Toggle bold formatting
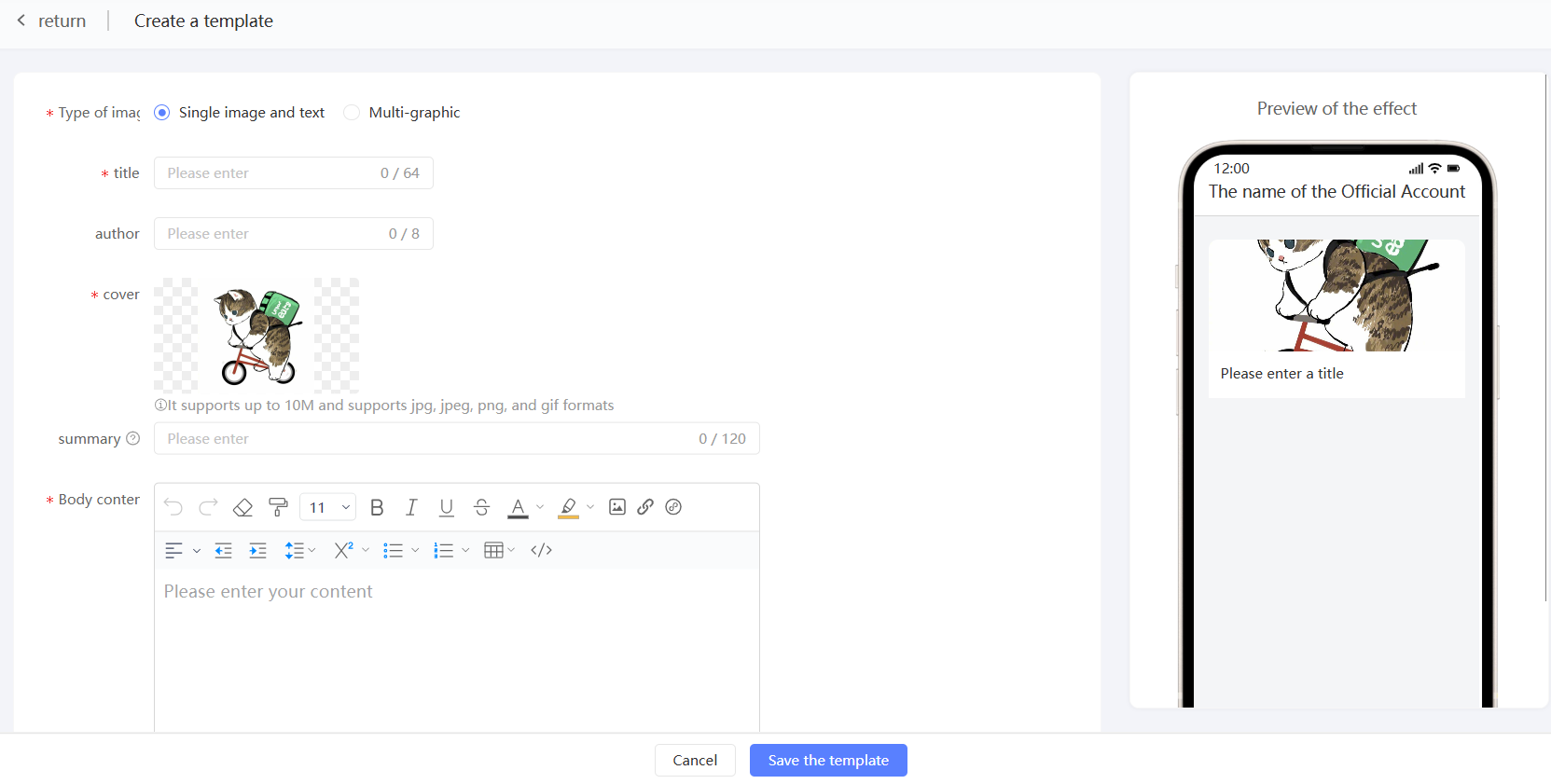This screenshot has height=784, width=1551. [377, 507]
